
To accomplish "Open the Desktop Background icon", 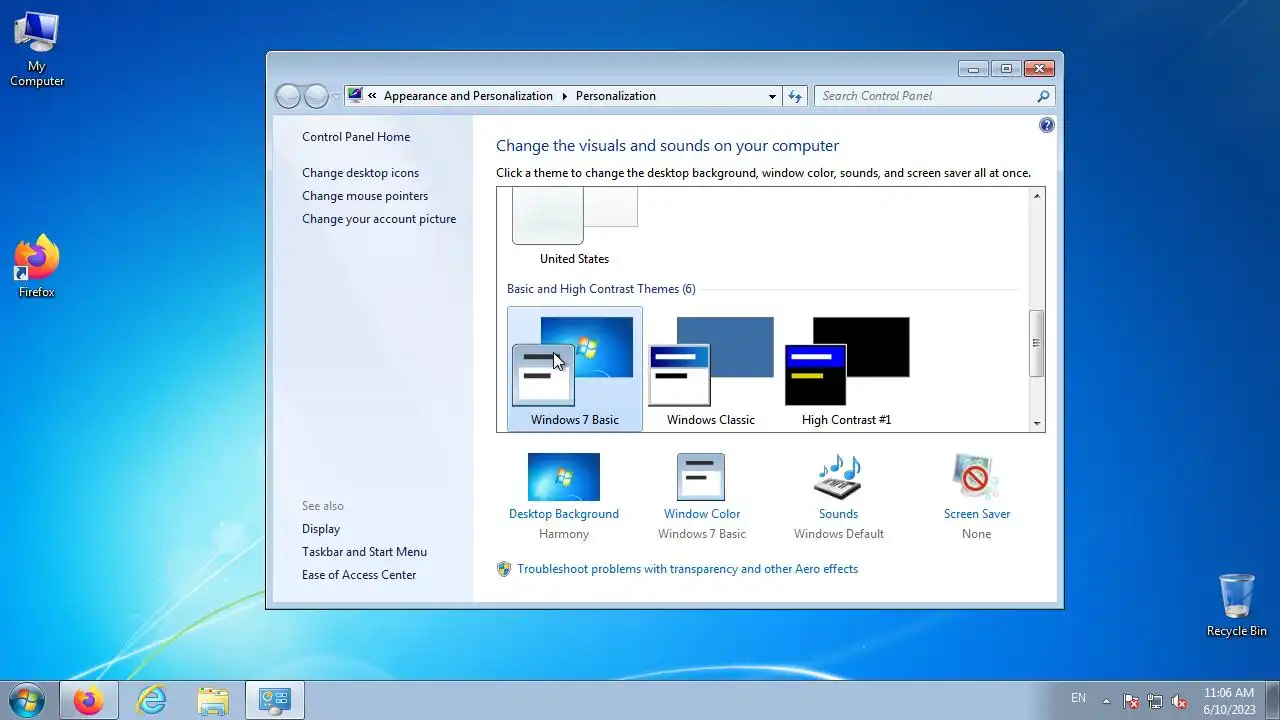I will [x=564, y=477].
